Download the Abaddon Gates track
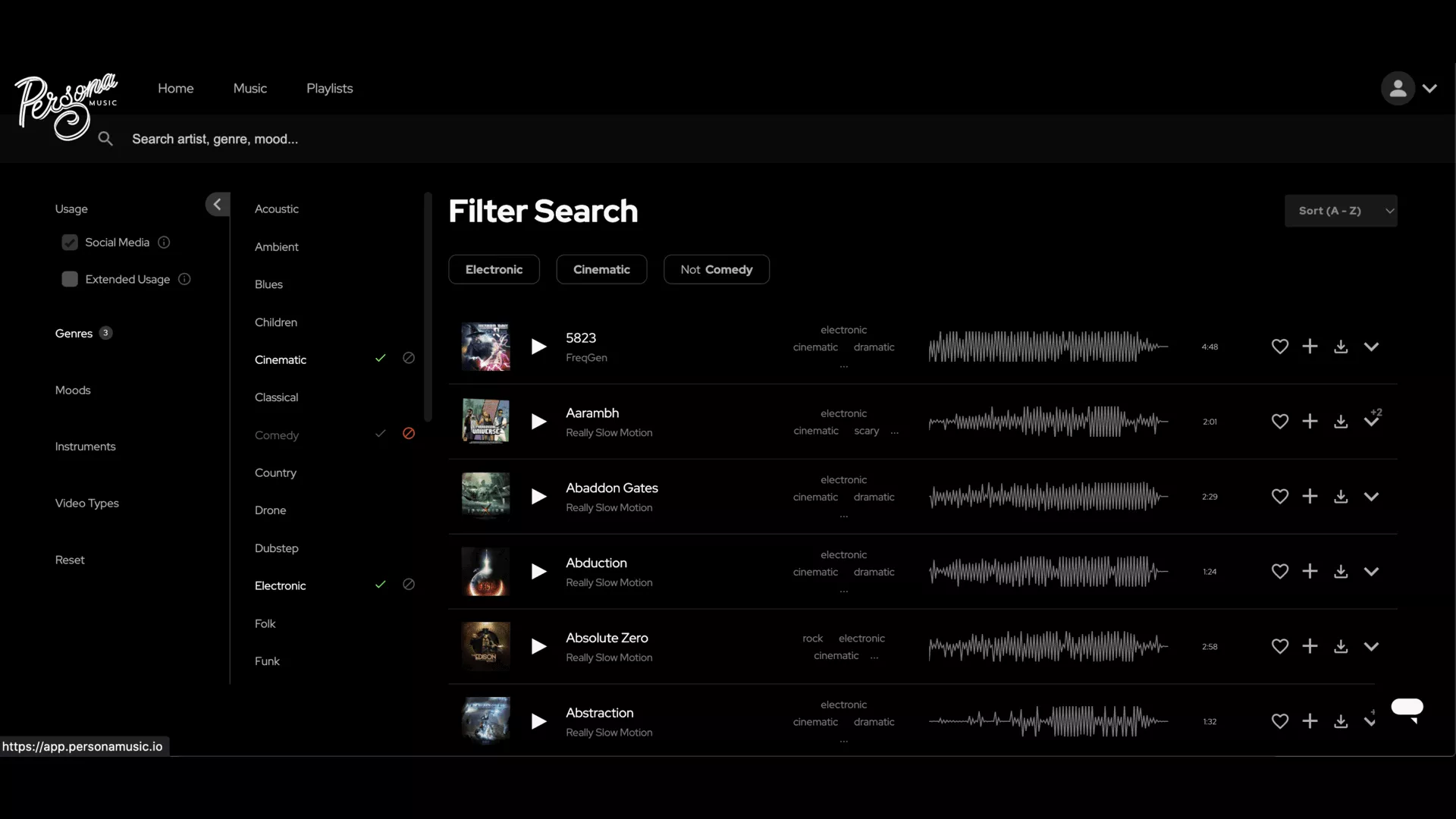The image size is (1456, 819). point(1341,497)
